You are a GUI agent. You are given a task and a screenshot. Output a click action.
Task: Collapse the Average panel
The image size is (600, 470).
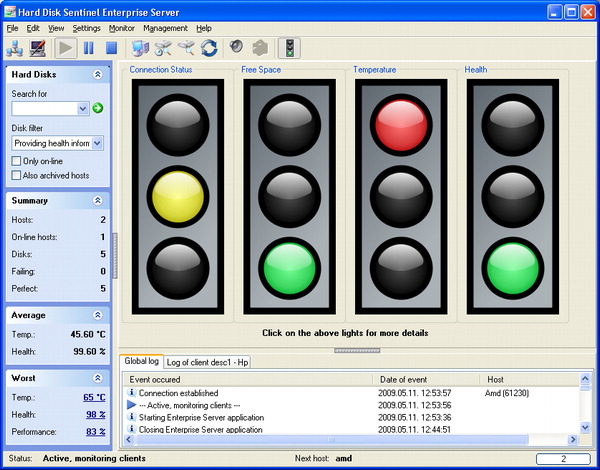point(98,315)
